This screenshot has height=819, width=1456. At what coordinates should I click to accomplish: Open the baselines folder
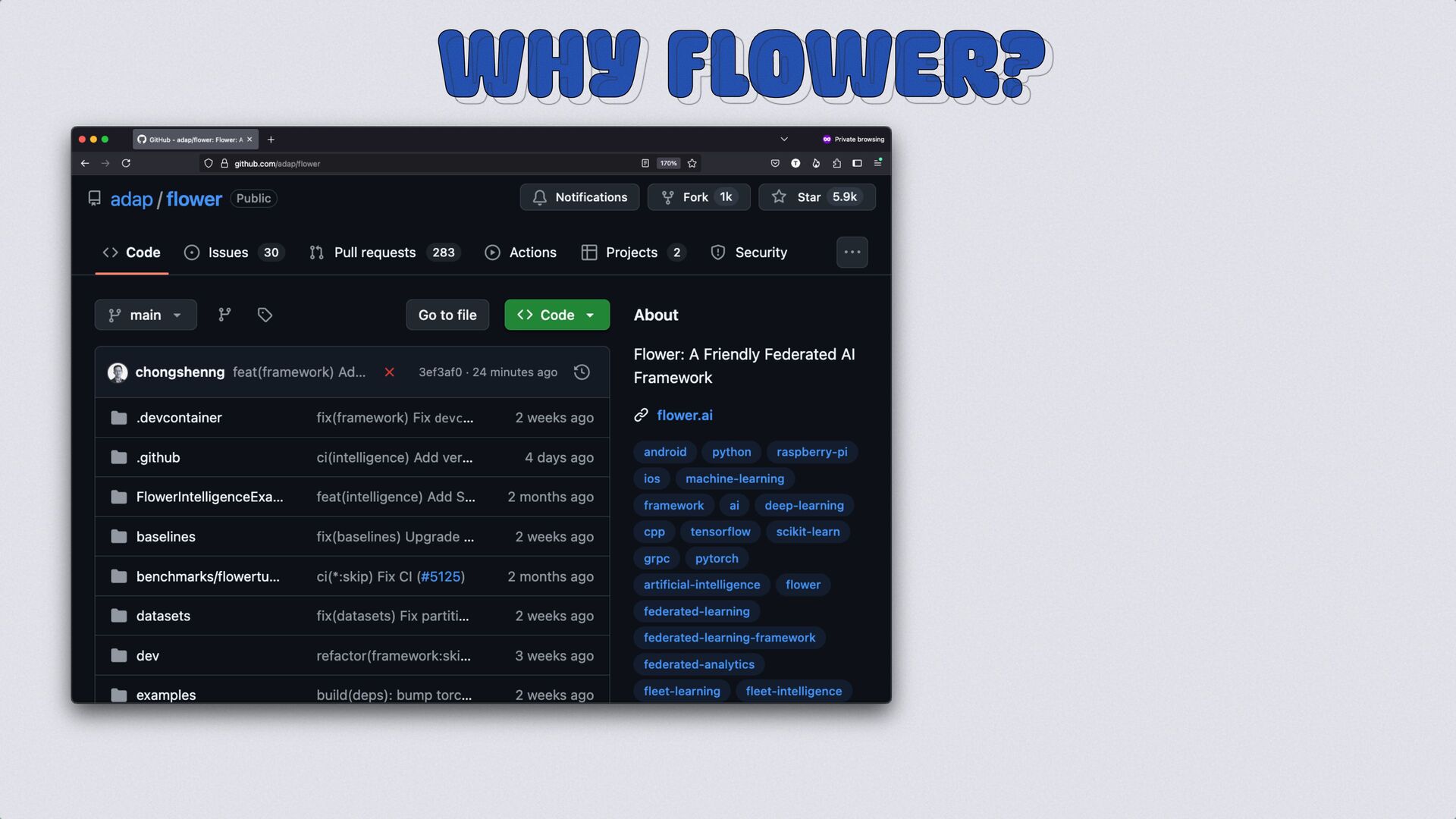(x=165, y=537)
